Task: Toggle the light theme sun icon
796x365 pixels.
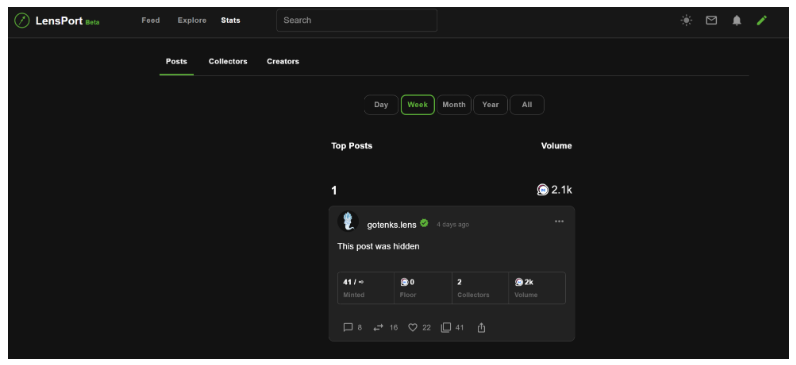Action: coord(686,20)
